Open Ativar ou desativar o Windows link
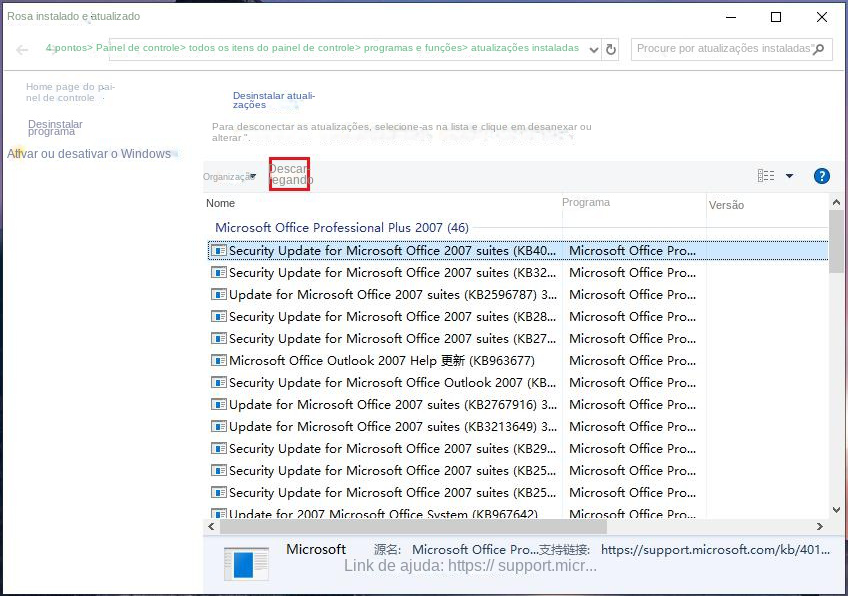Screen dimensions: 848x596 pos(89,154)
